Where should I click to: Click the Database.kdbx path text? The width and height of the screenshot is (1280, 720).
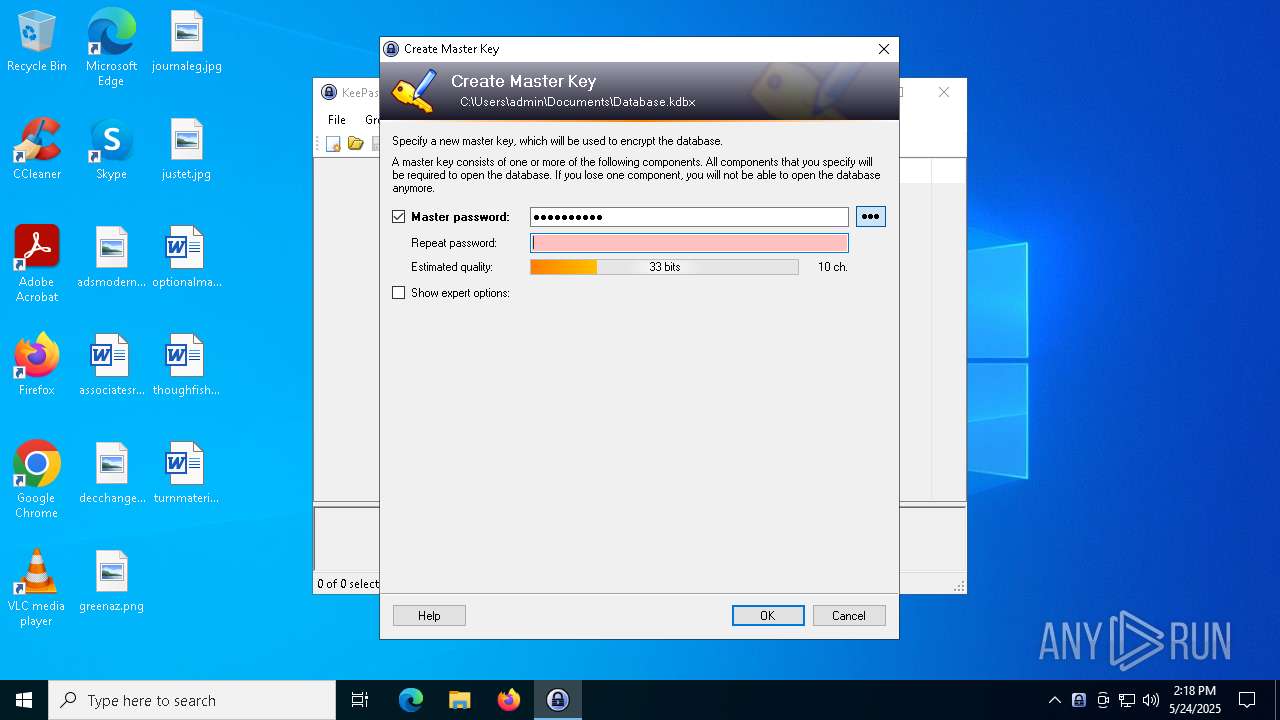click(x=578, y=102)
